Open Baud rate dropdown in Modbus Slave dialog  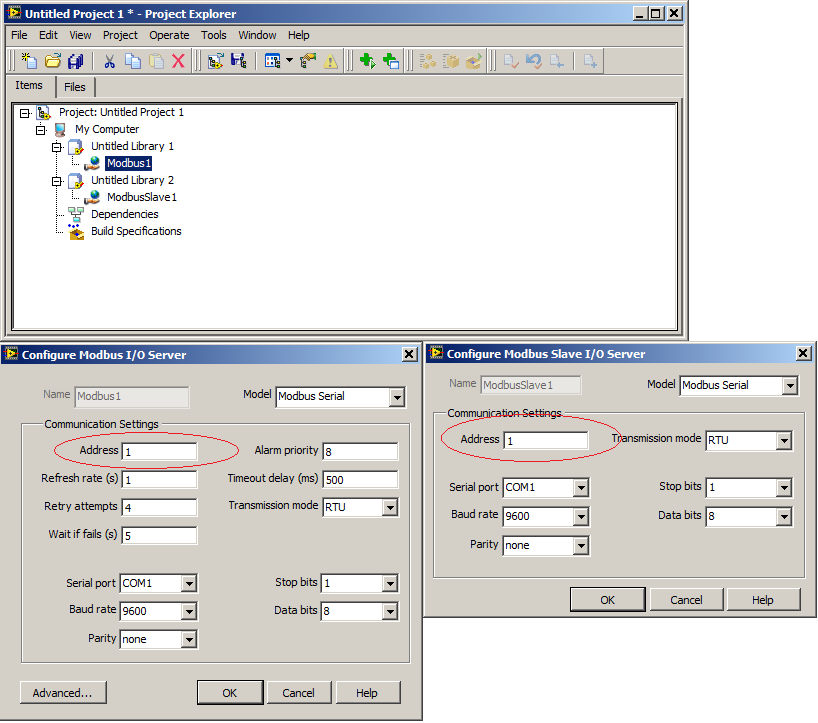click(x=581, y=517)
